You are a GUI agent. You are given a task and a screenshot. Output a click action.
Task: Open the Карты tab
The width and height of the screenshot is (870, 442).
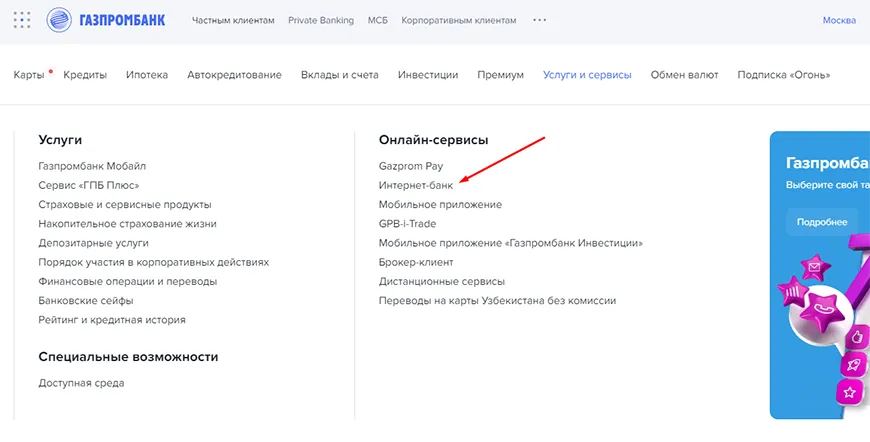click(x=29, y=75)
